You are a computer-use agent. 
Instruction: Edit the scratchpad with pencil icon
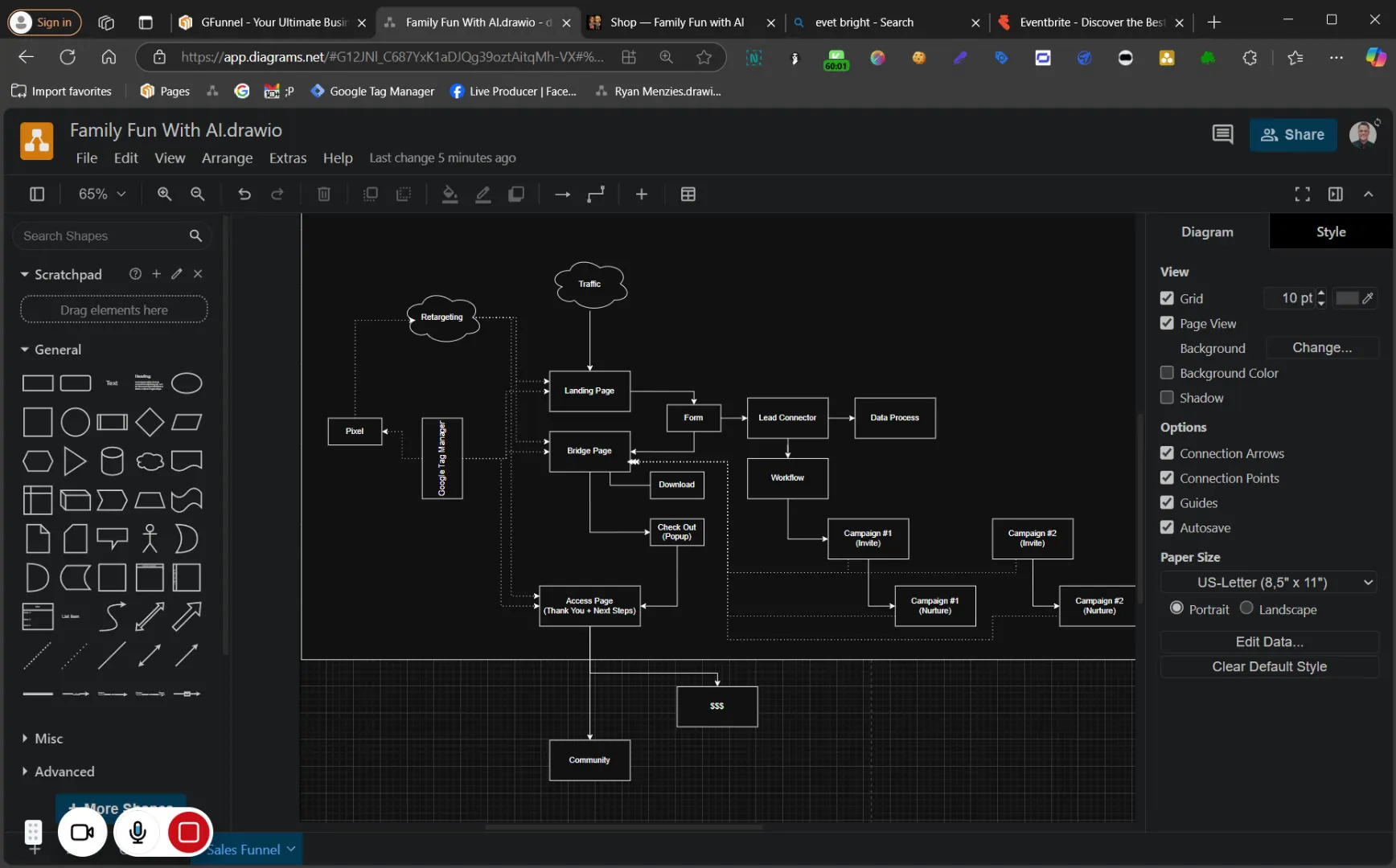177,274
